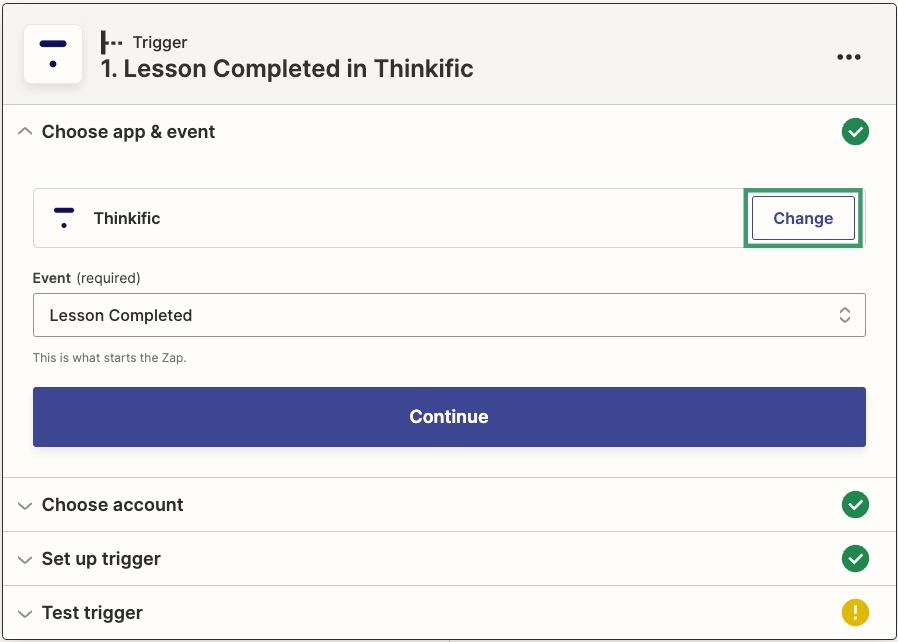Click the Continue button
Screen dimensions: 898x642
449,417
